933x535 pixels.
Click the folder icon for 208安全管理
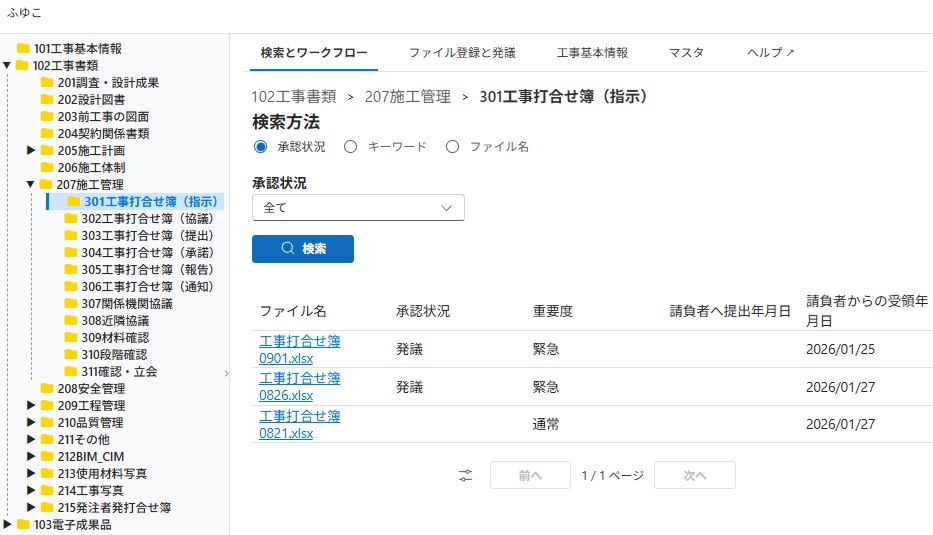point(47,389)
